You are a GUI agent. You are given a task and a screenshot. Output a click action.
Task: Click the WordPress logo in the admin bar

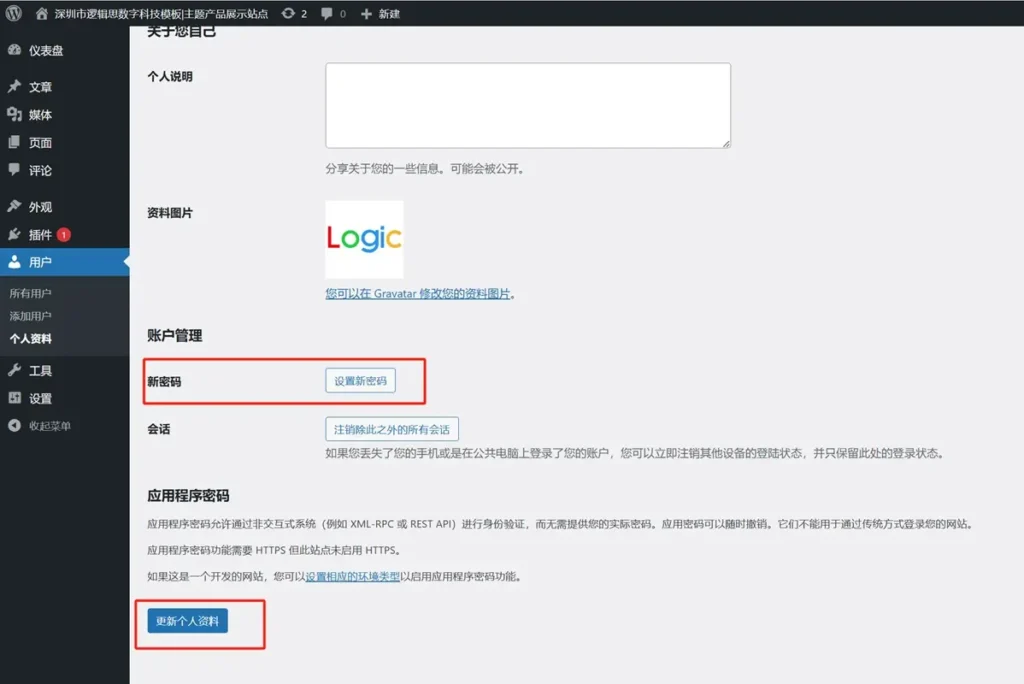click(13, 14)
